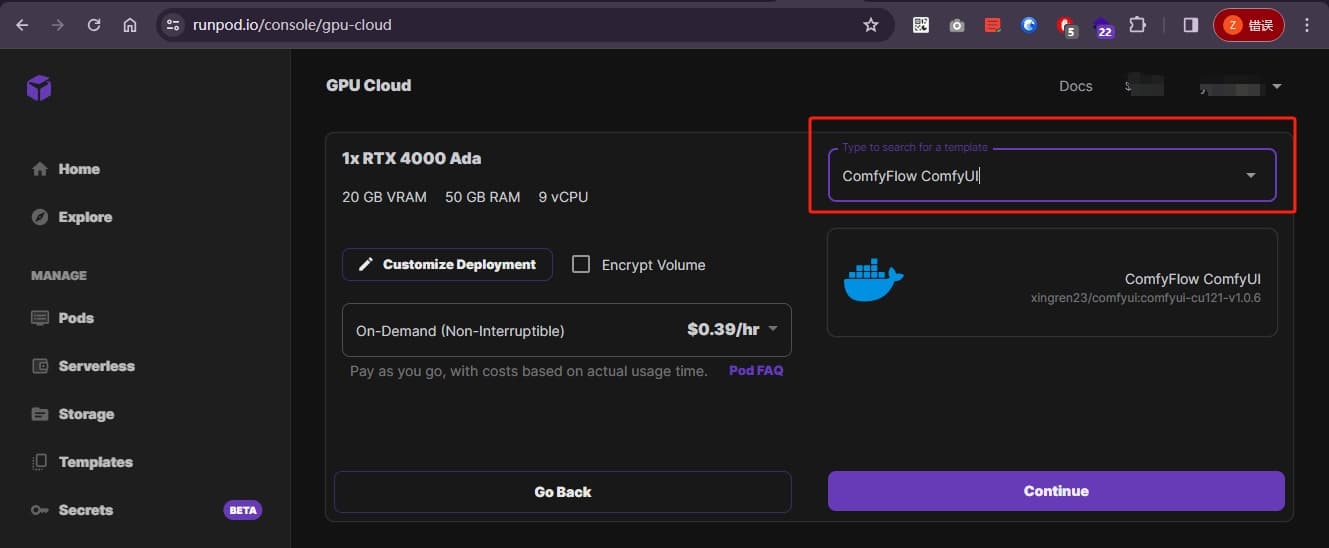The image size is (1329, 548).
Task: Expand the account menu arrow
Action: (x=1277, y=87)
